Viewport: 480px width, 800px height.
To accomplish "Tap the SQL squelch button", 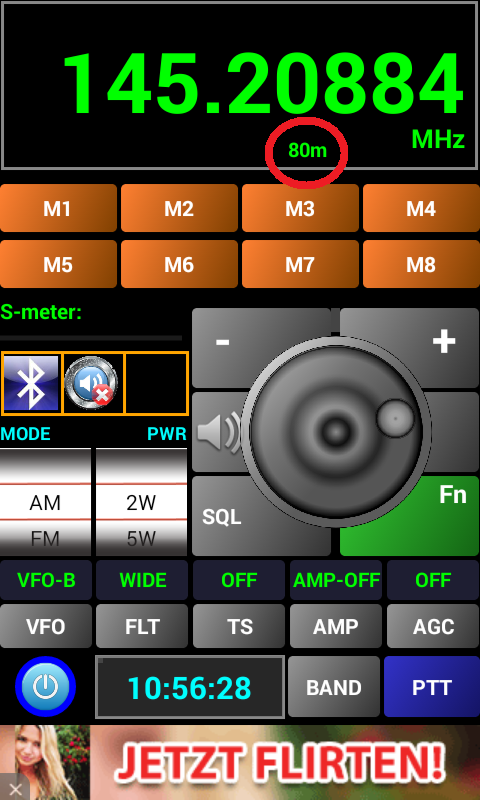I will (x=221, y=516).
